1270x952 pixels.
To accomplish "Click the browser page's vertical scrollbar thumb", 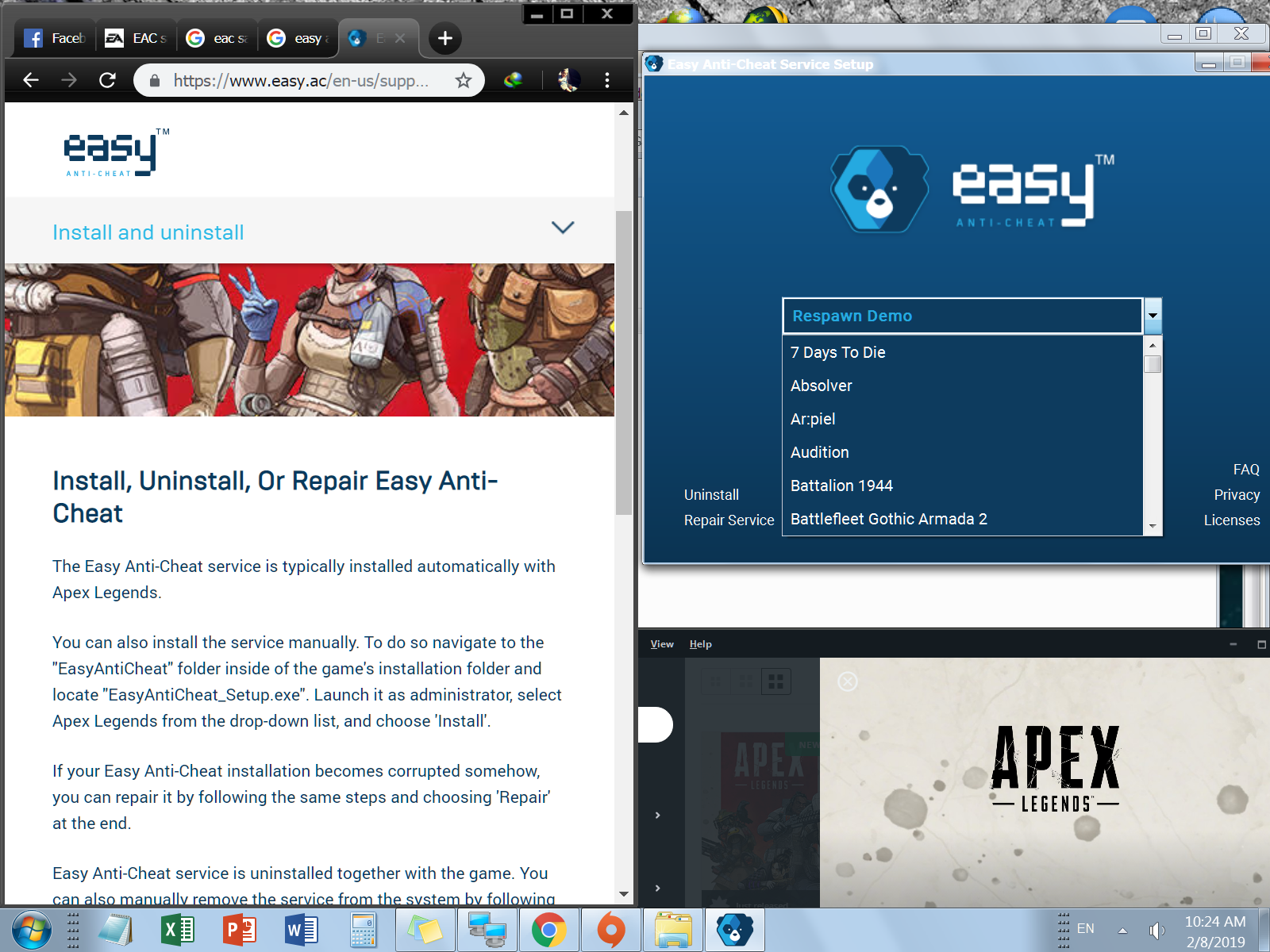I will click(624, 363).
